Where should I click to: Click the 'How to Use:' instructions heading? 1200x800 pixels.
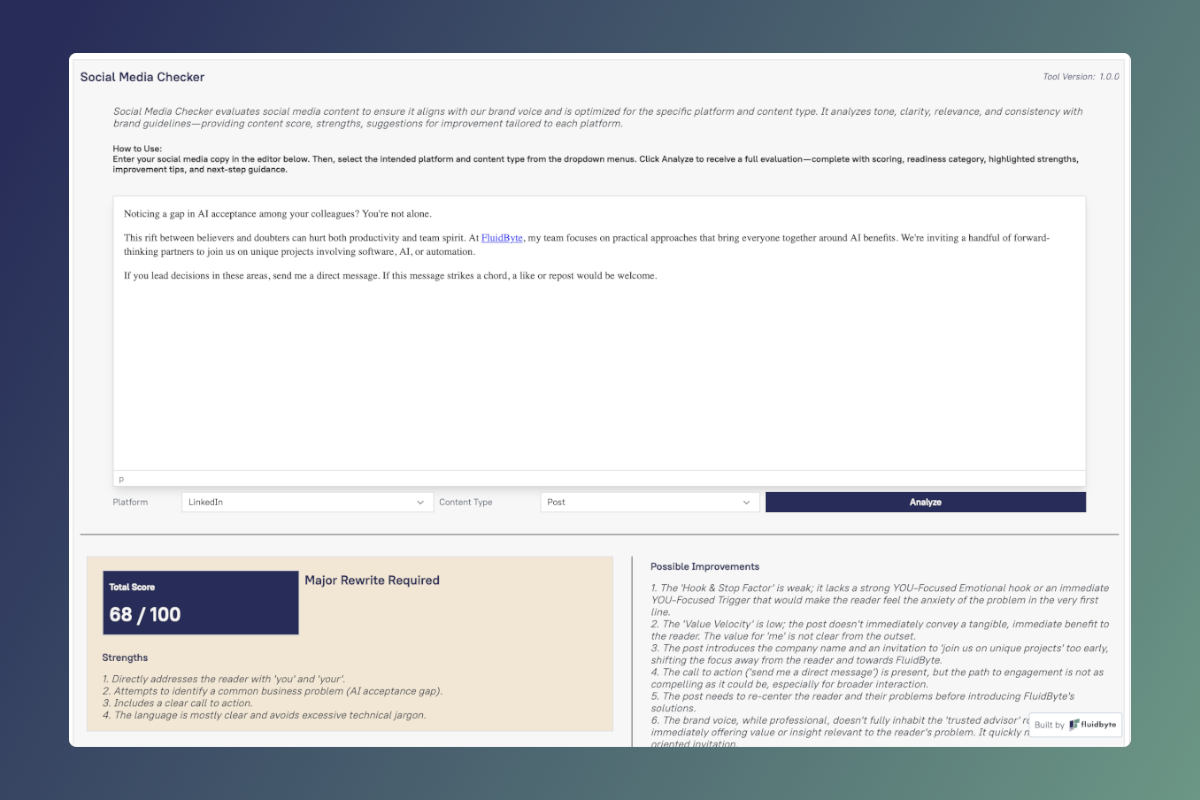coord(137,149)
